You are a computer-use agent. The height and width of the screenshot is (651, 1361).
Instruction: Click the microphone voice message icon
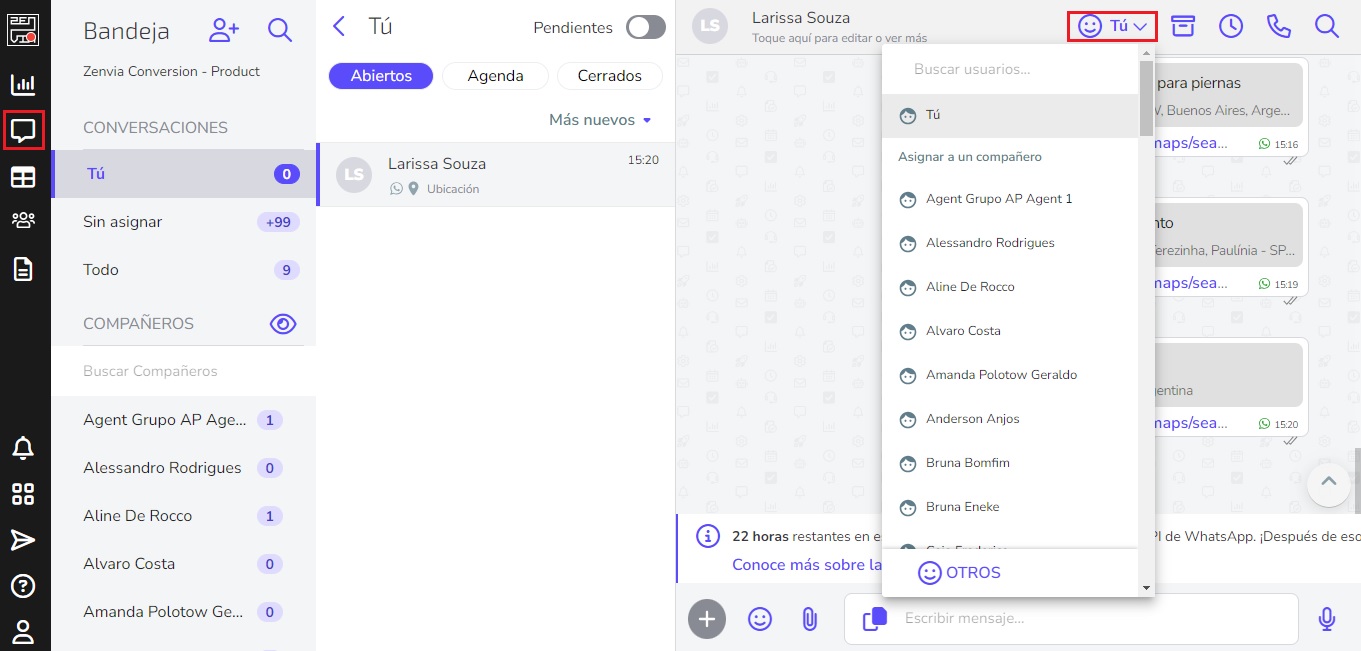1327,619
